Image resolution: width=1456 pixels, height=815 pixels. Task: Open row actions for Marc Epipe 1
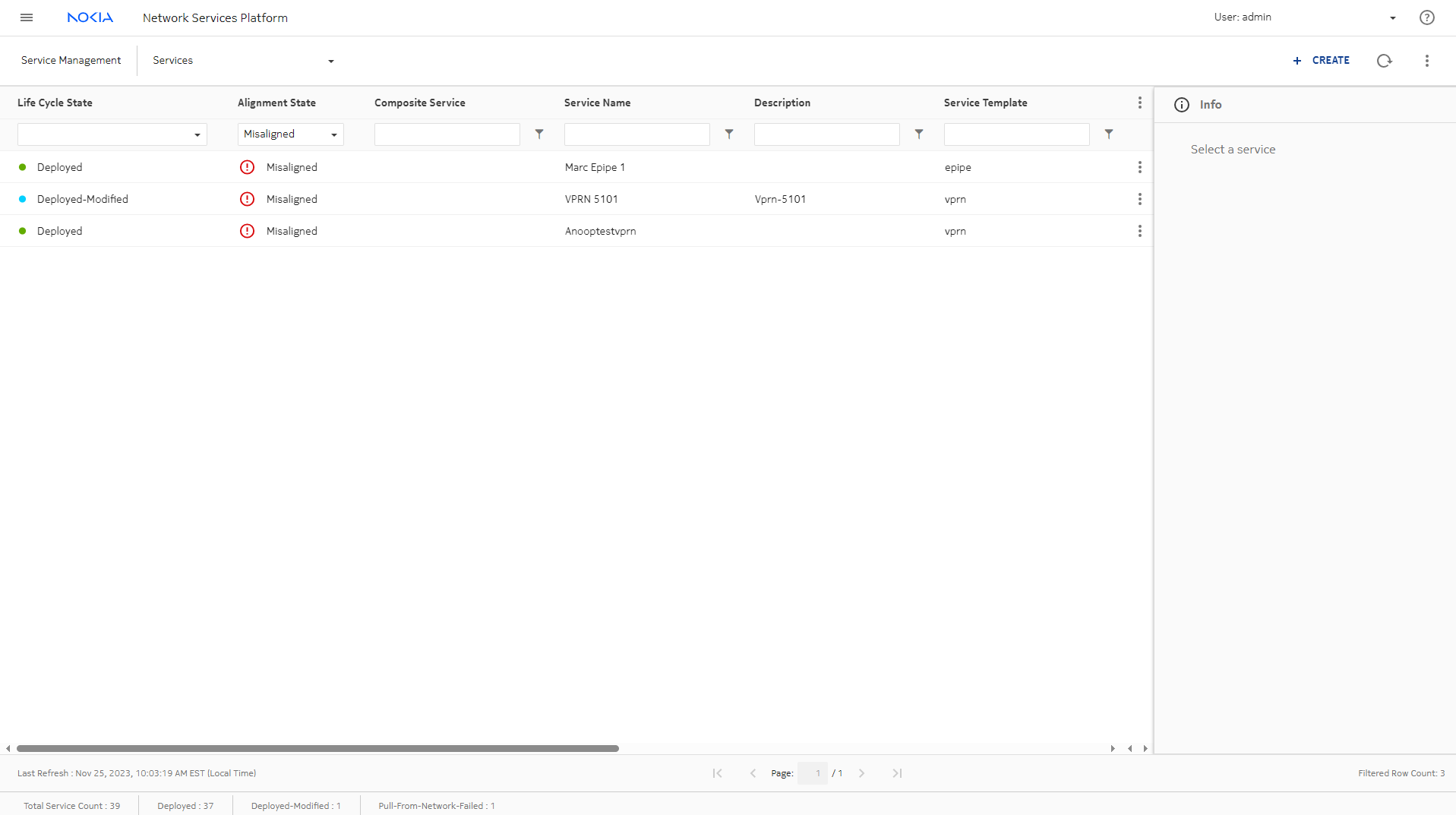(x=1139, y=167)
